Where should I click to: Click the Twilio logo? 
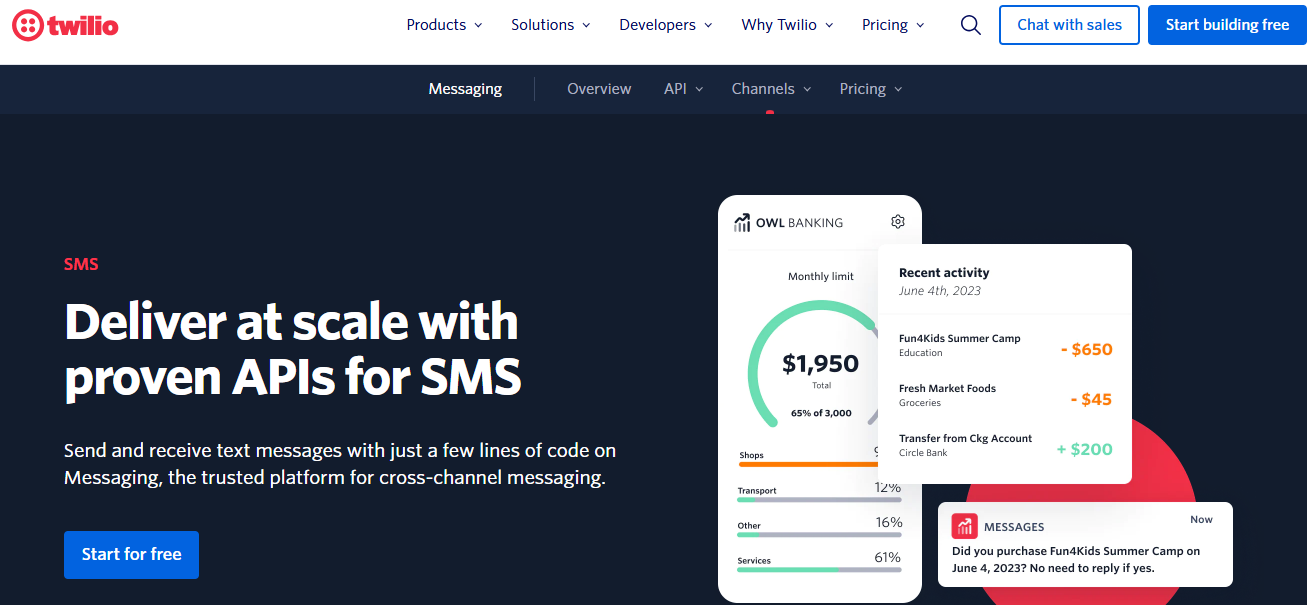(x=64, y=25)
